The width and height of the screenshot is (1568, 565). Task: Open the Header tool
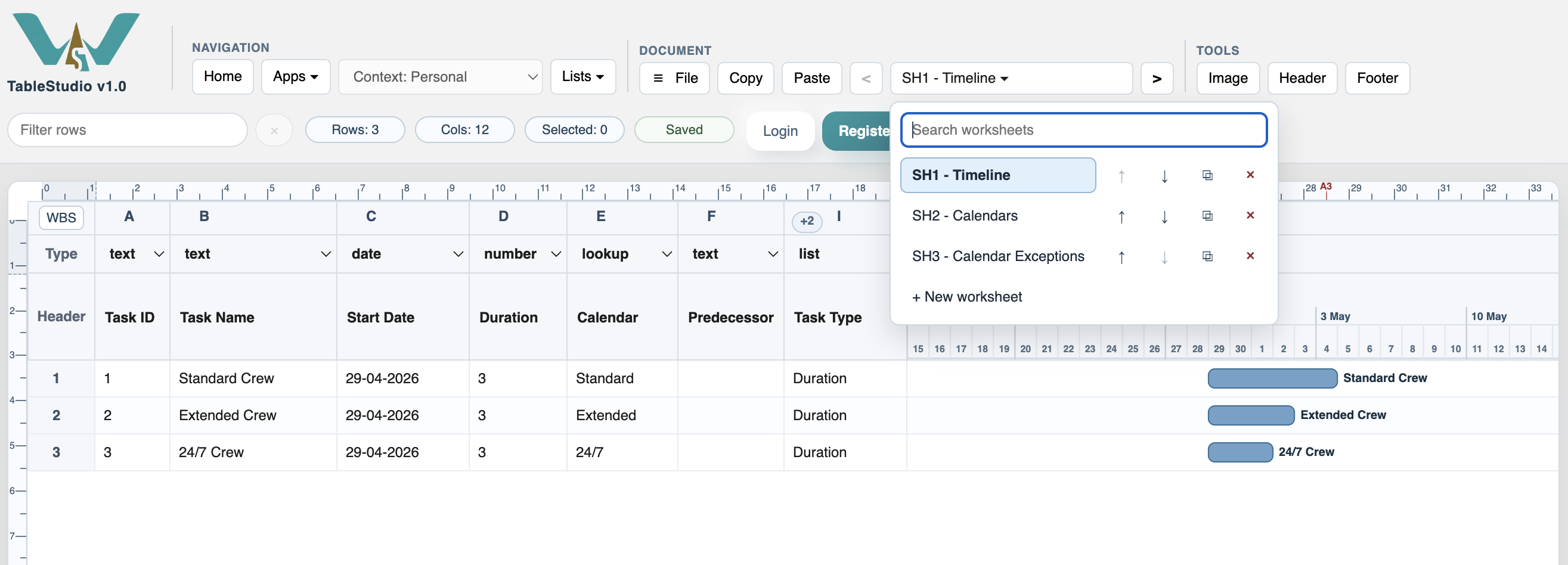coord(1301,79)
